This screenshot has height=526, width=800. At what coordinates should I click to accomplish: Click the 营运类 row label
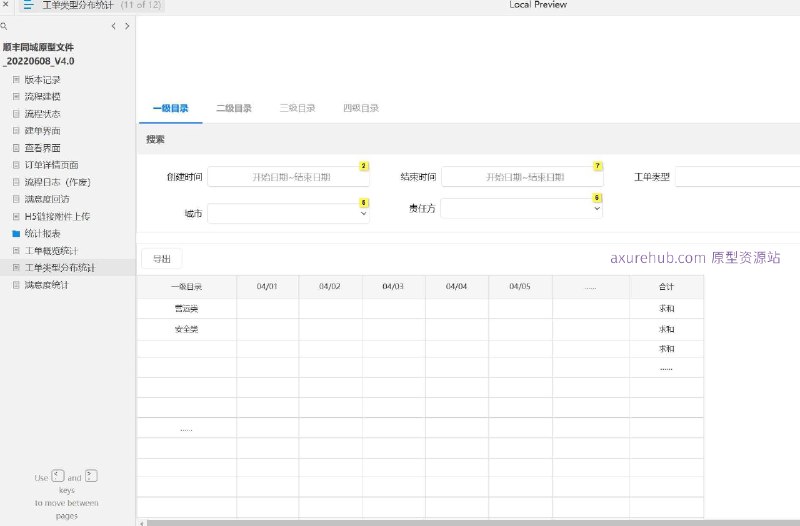coord(186,309)
